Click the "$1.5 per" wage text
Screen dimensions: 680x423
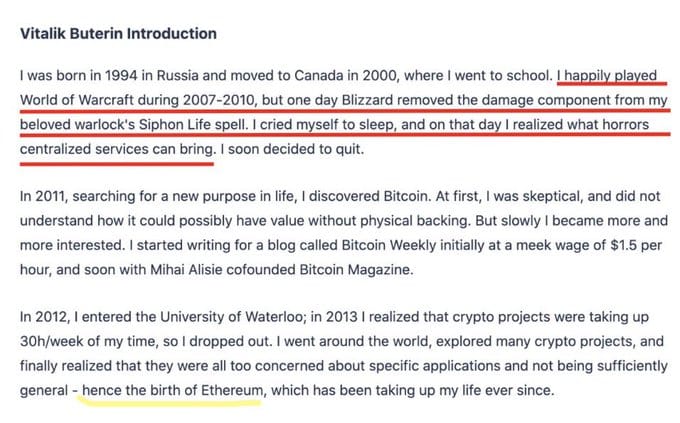point(636,245)
